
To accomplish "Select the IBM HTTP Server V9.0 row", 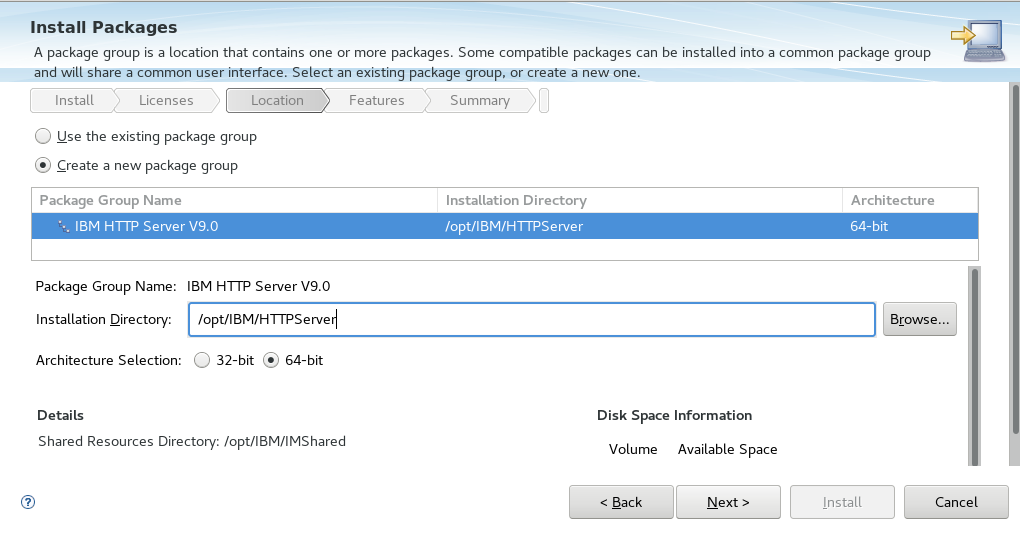I will tap(504, 226).
